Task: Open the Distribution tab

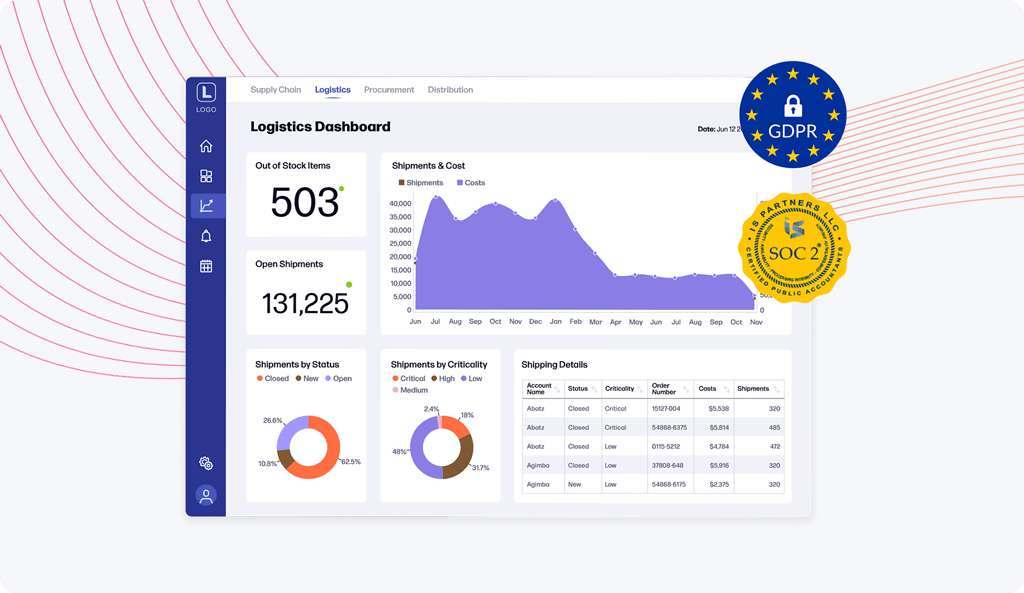Action: click(450, 90)
